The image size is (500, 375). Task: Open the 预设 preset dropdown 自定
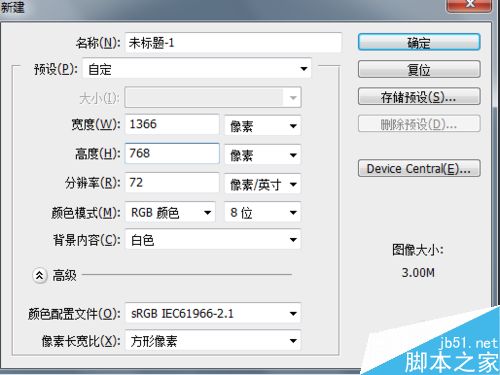[197, 69]
